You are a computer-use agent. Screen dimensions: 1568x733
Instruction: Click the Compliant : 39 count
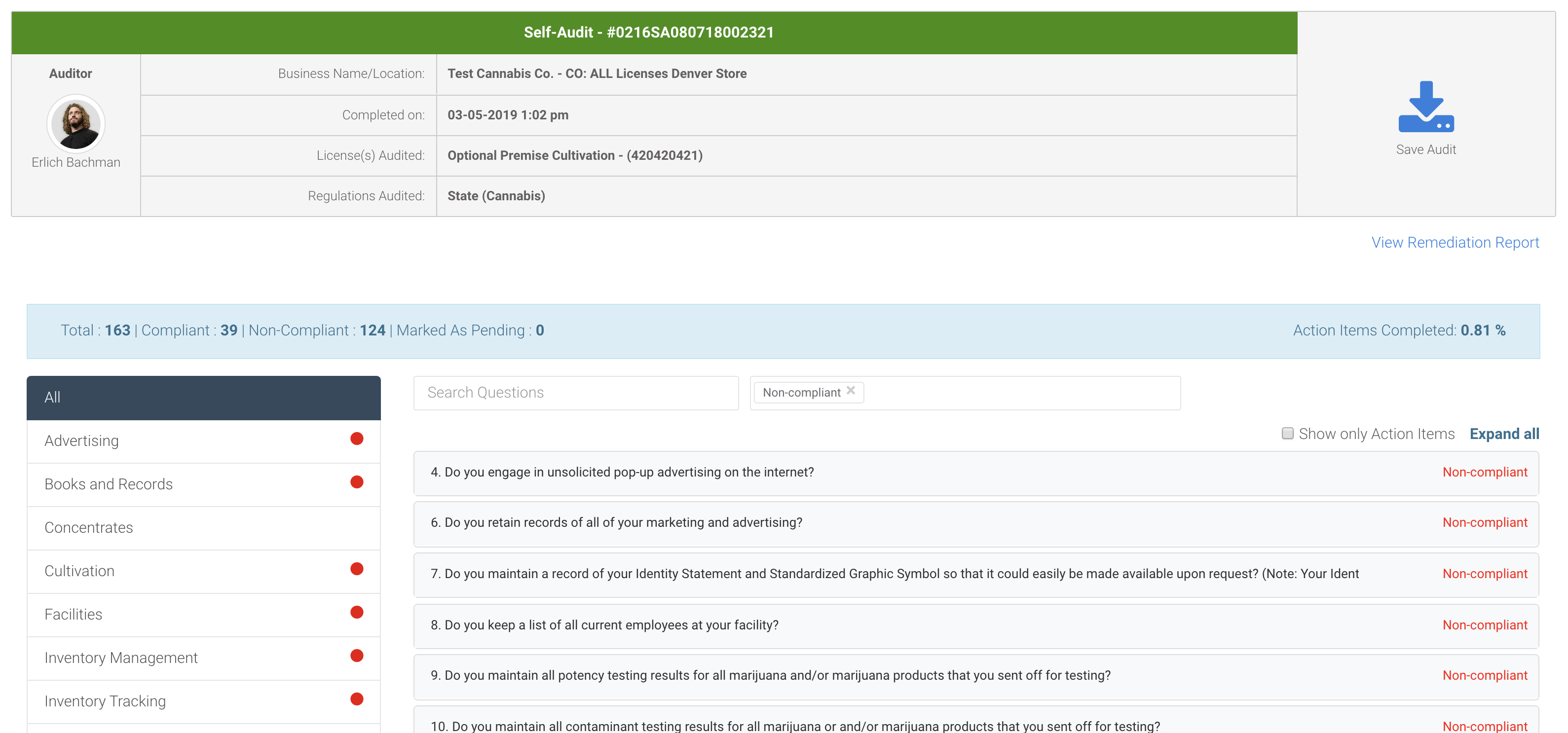[x=189, y=330]
